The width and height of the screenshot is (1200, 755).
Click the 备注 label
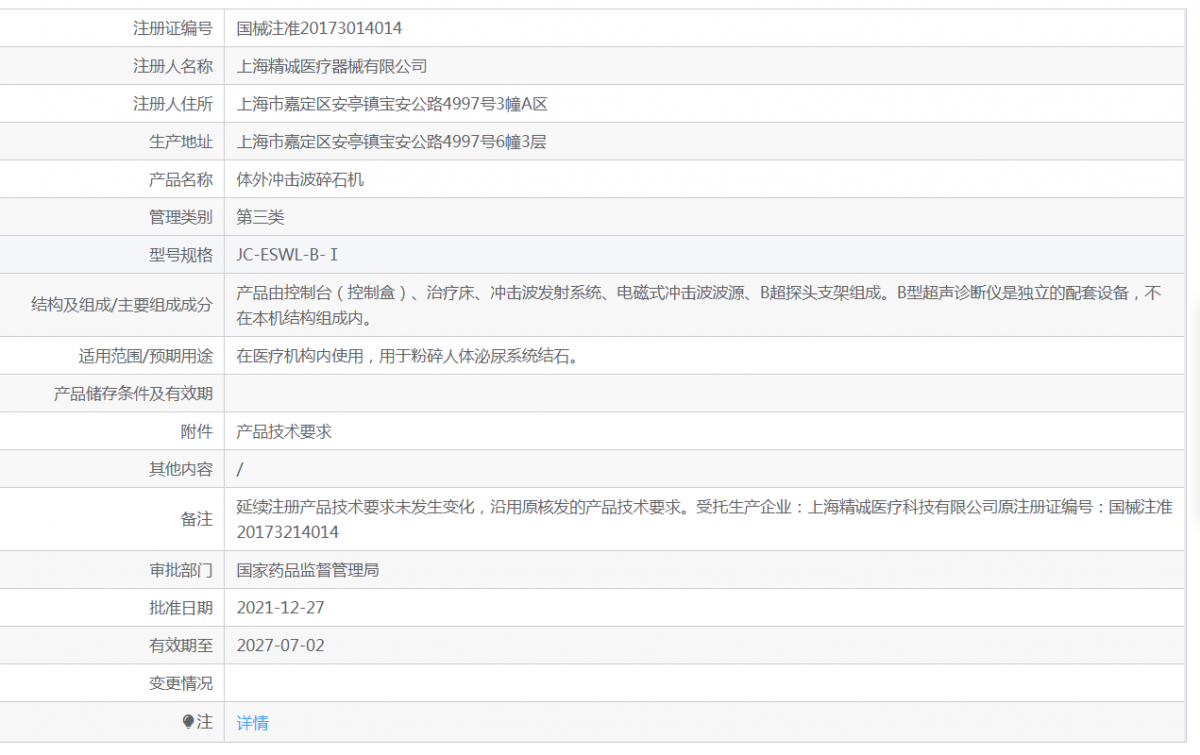[x=197, y=519]
